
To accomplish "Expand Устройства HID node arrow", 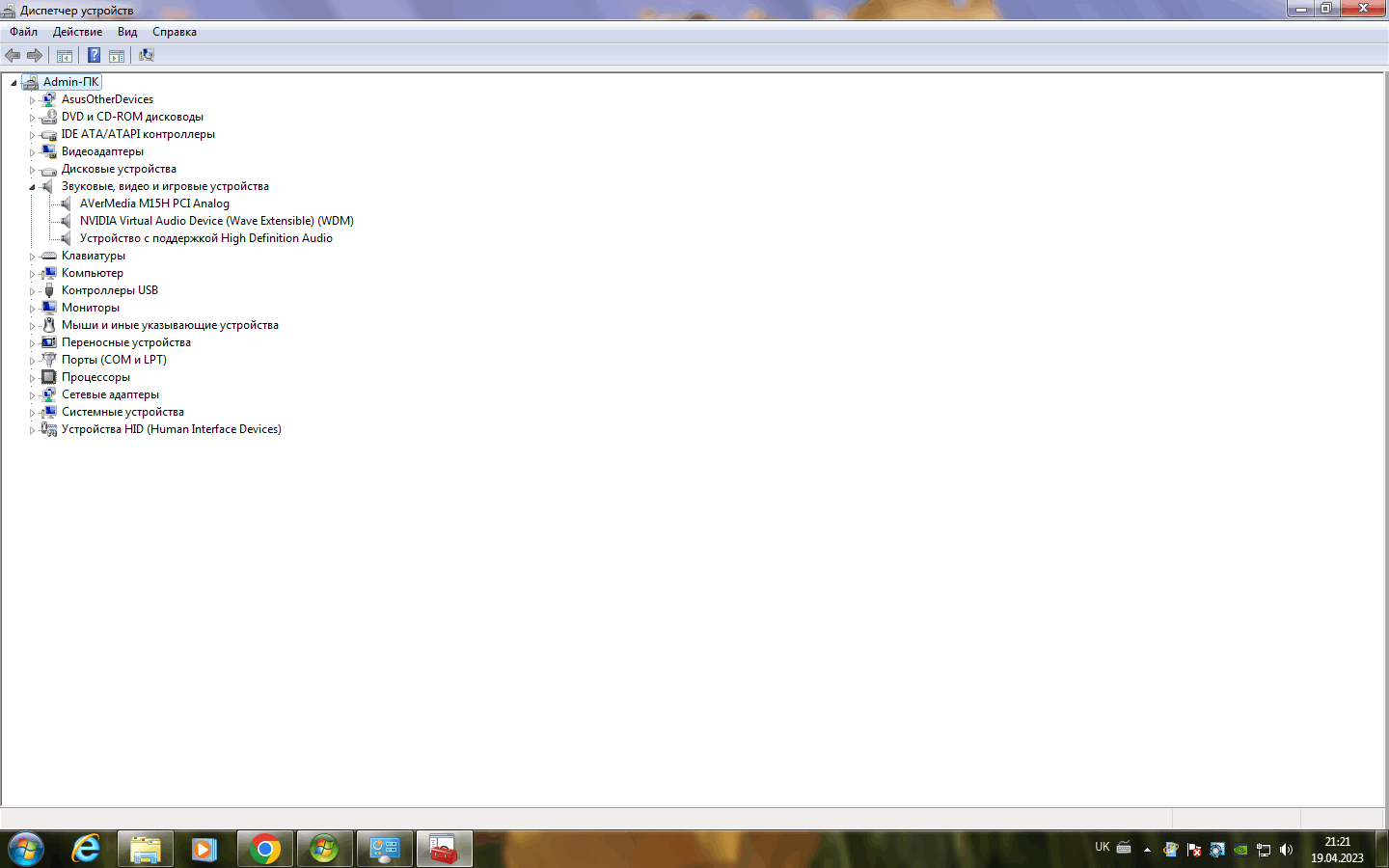I will tap(32, 430).
